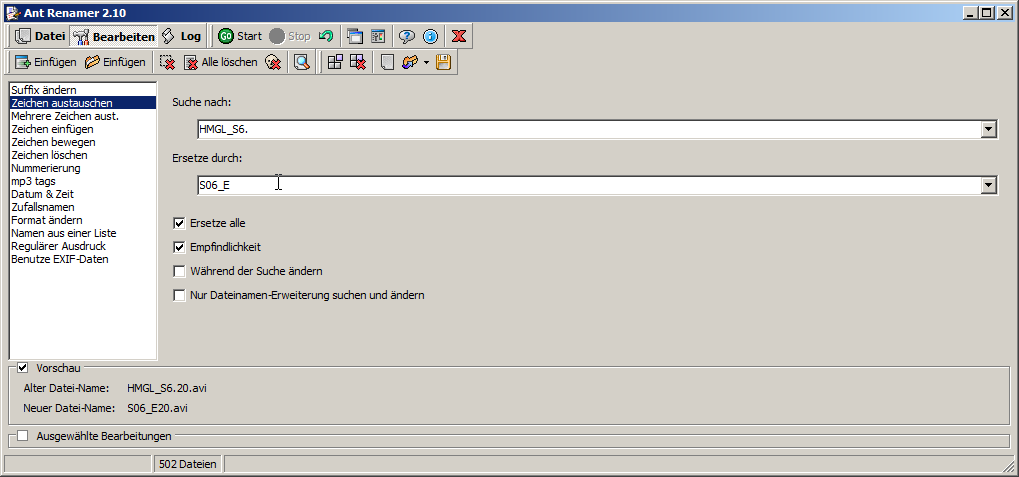Click the green Start button
This screenshot has height=477, width=1019.
click(239, 36)
